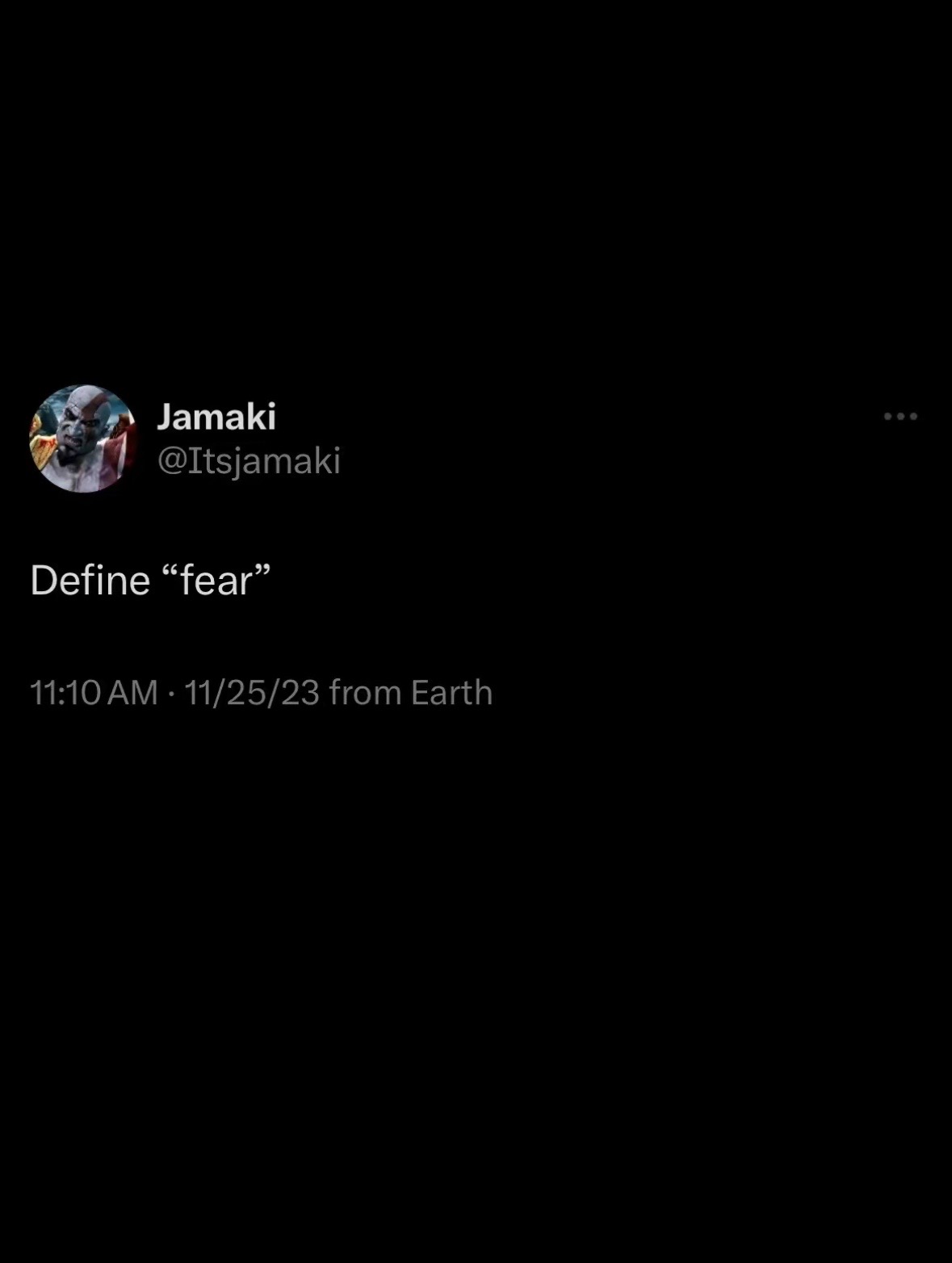Open the three-dot more options menu
The image size is (952, 1263).
900,417
